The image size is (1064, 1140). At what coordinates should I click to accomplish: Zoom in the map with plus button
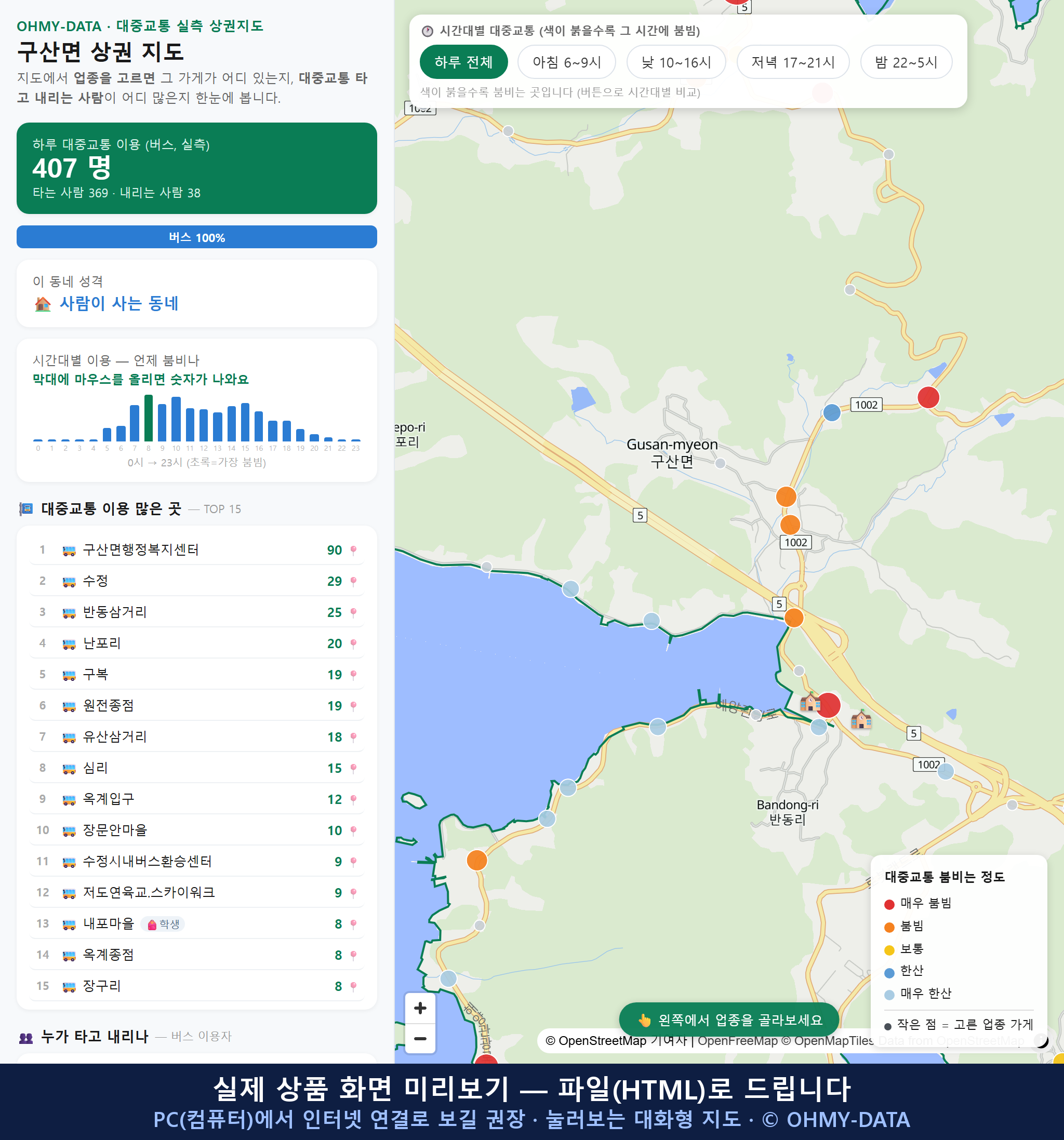click(x=420, y=1008)
